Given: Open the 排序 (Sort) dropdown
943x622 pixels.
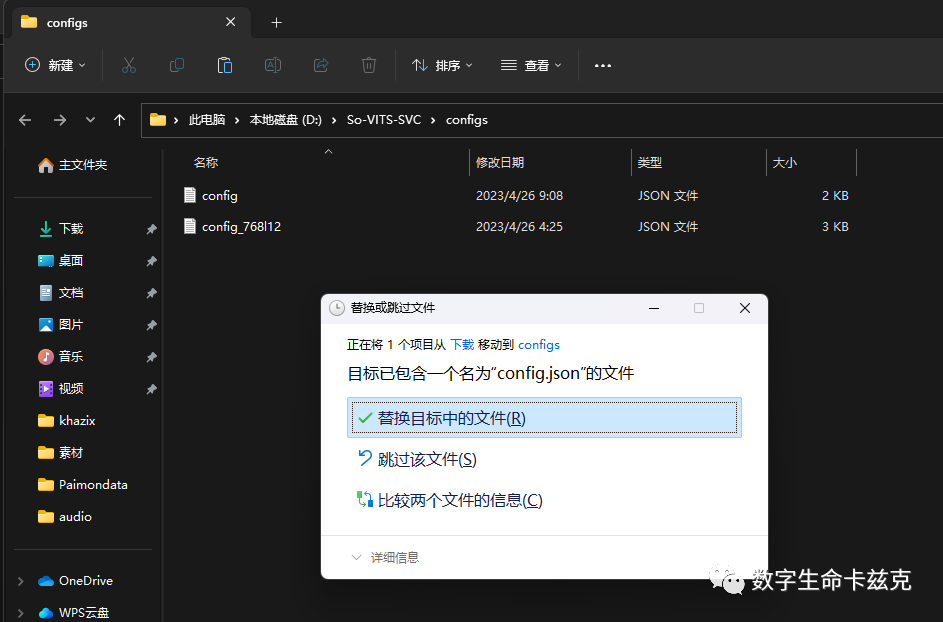Looking at the screenshot, I should click(442, 65).
